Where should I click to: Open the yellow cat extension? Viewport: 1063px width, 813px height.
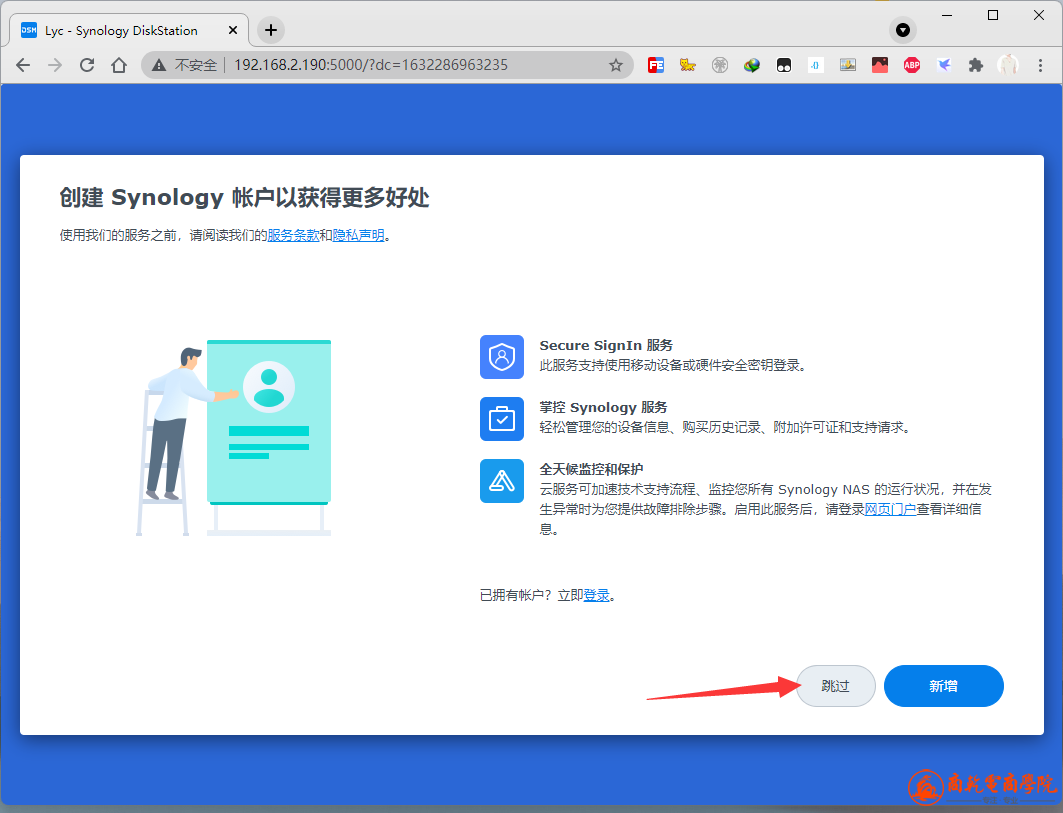pyautogui.click(x=687, y=65)
